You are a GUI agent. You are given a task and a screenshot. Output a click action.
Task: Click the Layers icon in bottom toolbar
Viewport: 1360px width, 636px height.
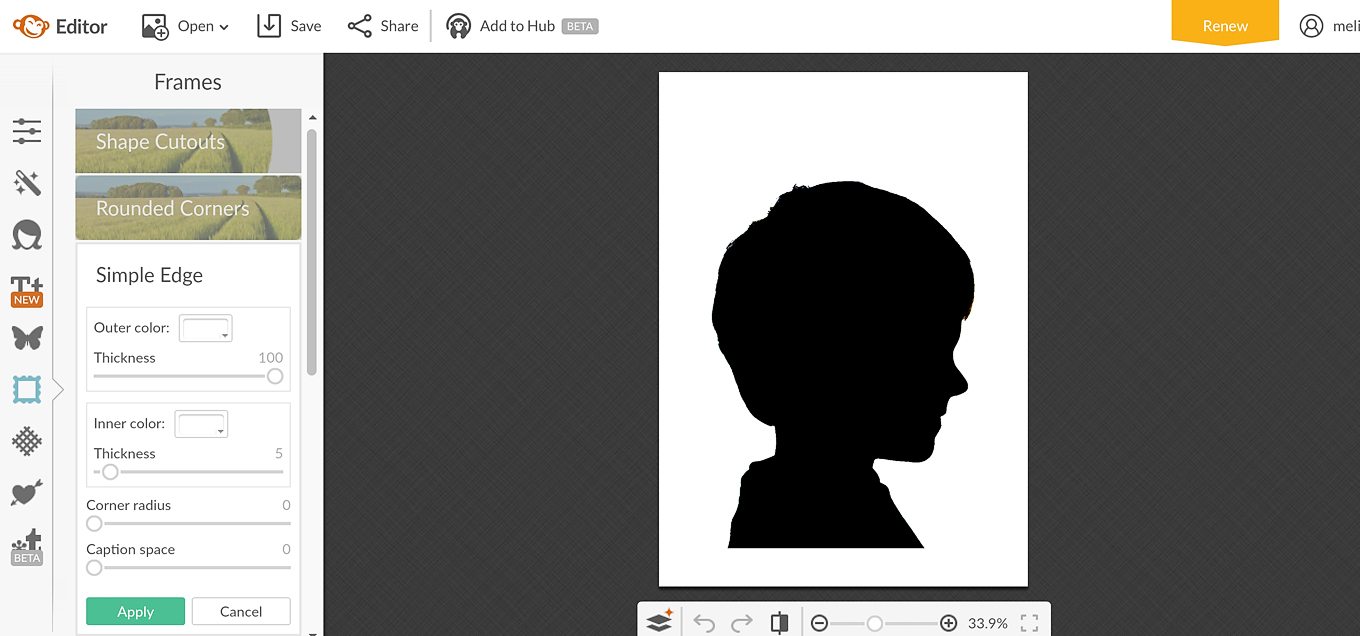[659, 622]
